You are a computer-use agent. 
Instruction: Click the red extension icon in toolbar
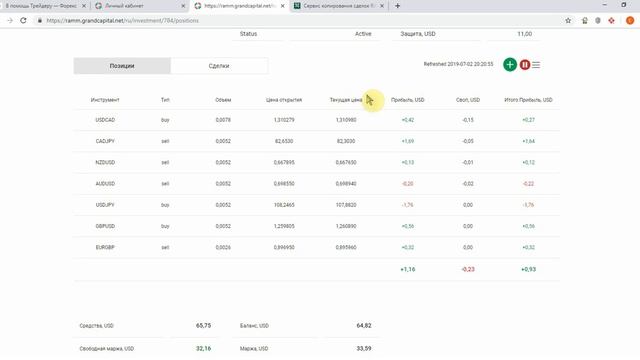611,20
